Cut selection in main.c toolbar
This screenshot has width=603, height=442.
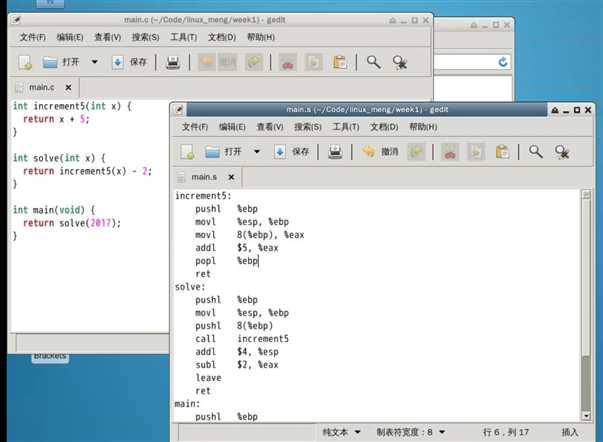pyautogui.click(x=288, y=62)
